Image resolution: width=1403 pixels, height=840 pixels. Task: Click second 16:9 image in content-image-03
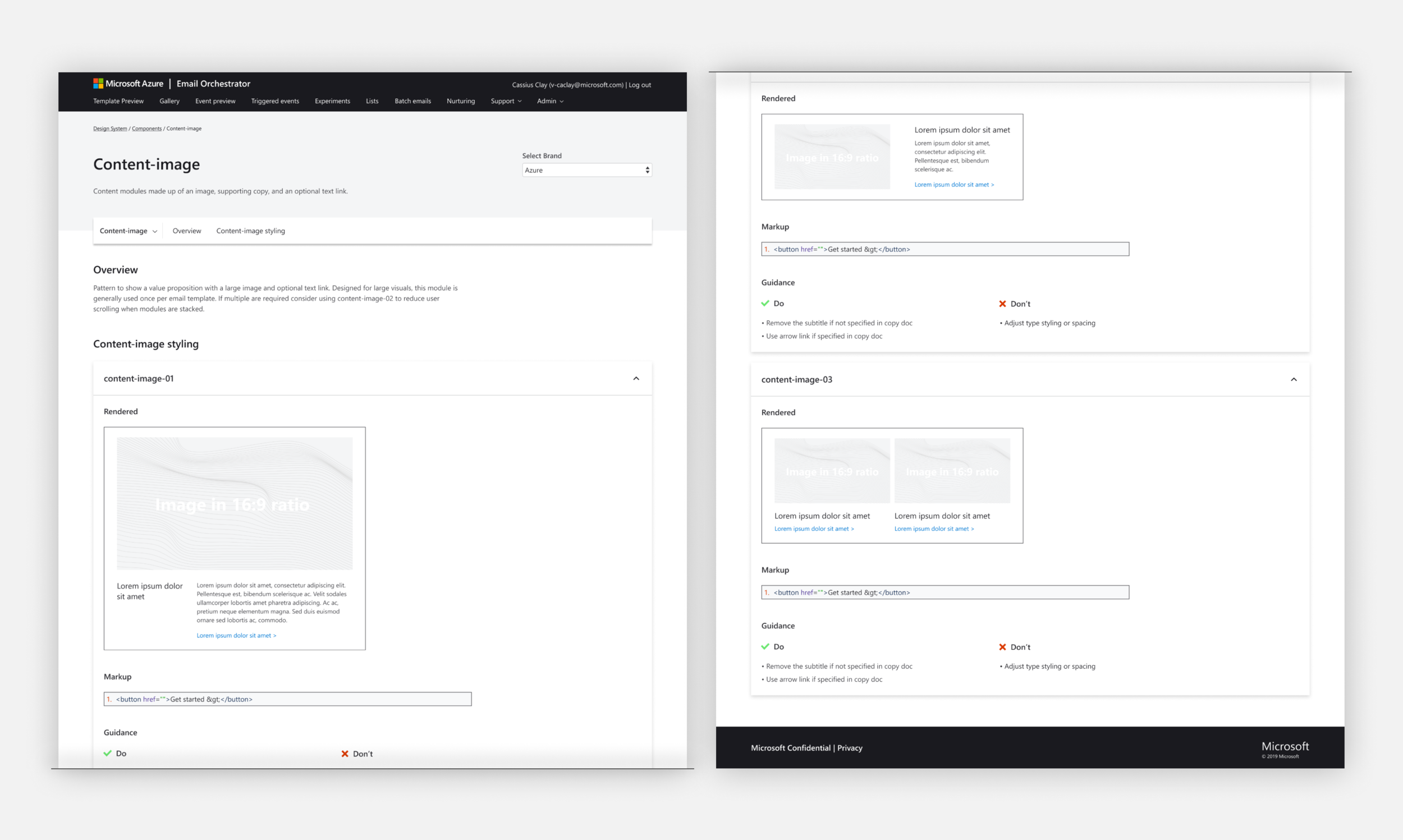click(952, 470)
